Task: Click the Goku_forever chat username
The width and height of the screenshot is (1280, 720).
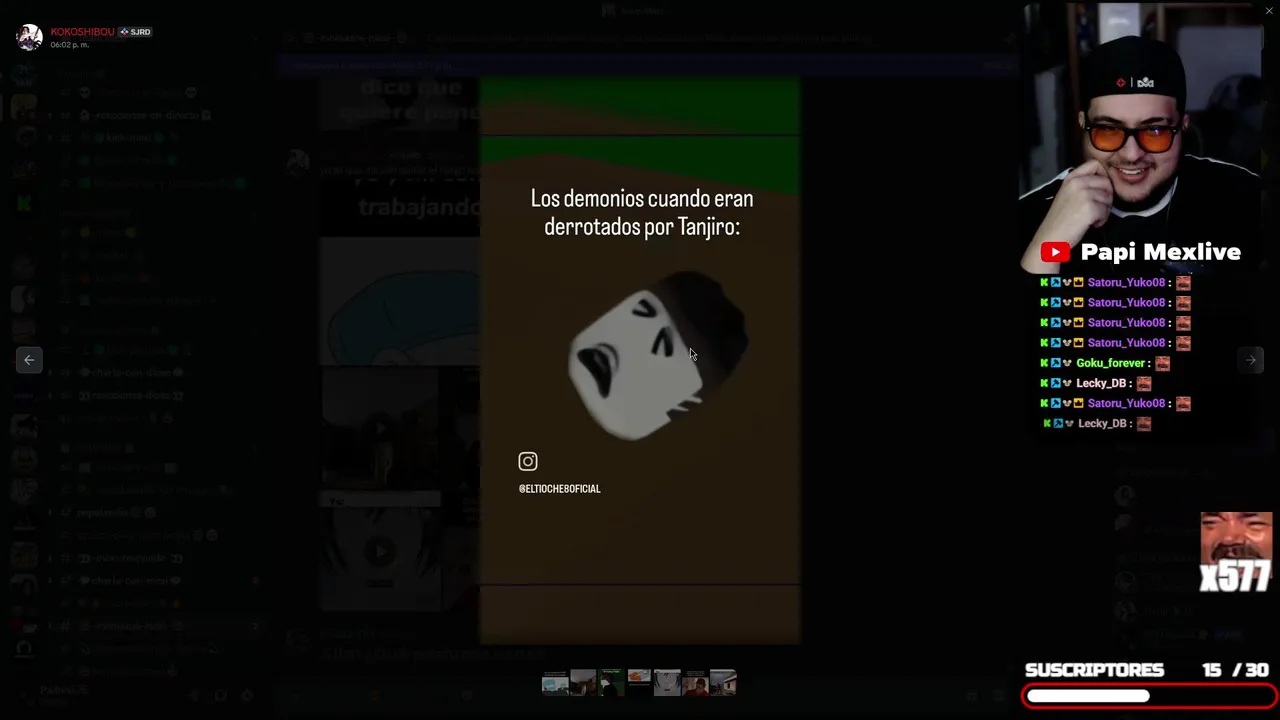Action: click(x=1111, y=363)
